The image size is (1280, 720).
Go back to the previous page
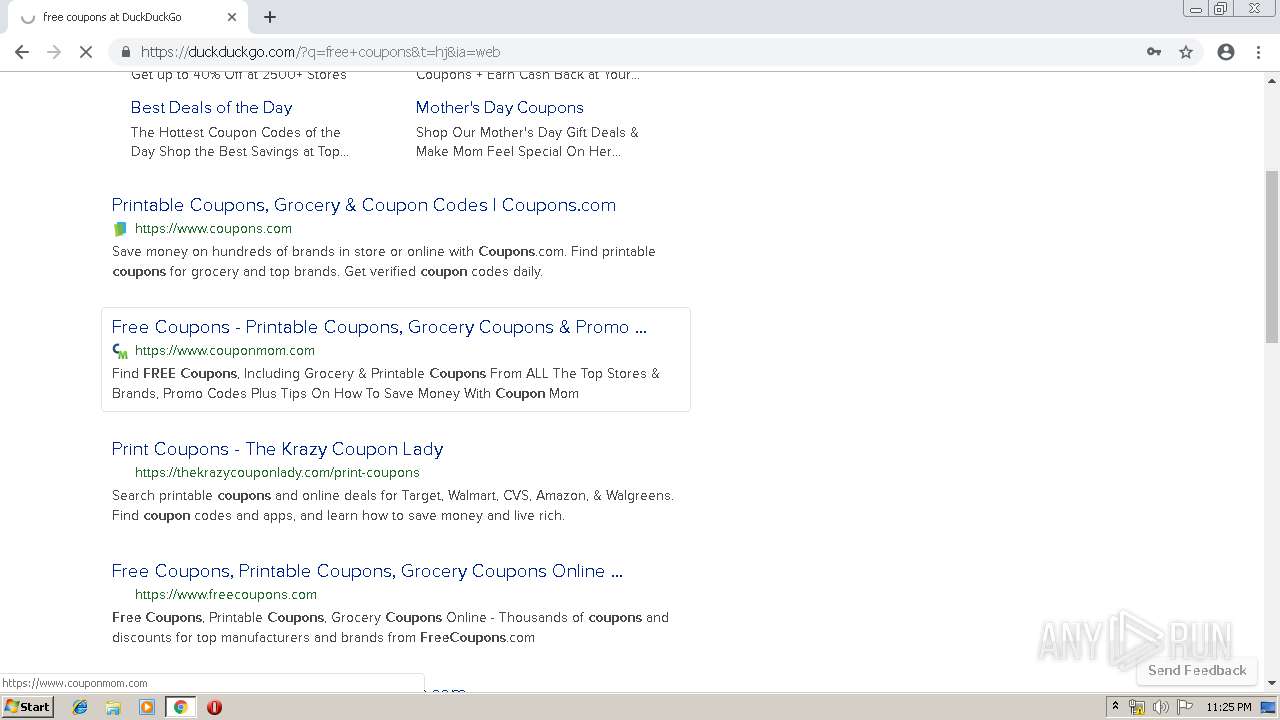(x=22, y=52)
